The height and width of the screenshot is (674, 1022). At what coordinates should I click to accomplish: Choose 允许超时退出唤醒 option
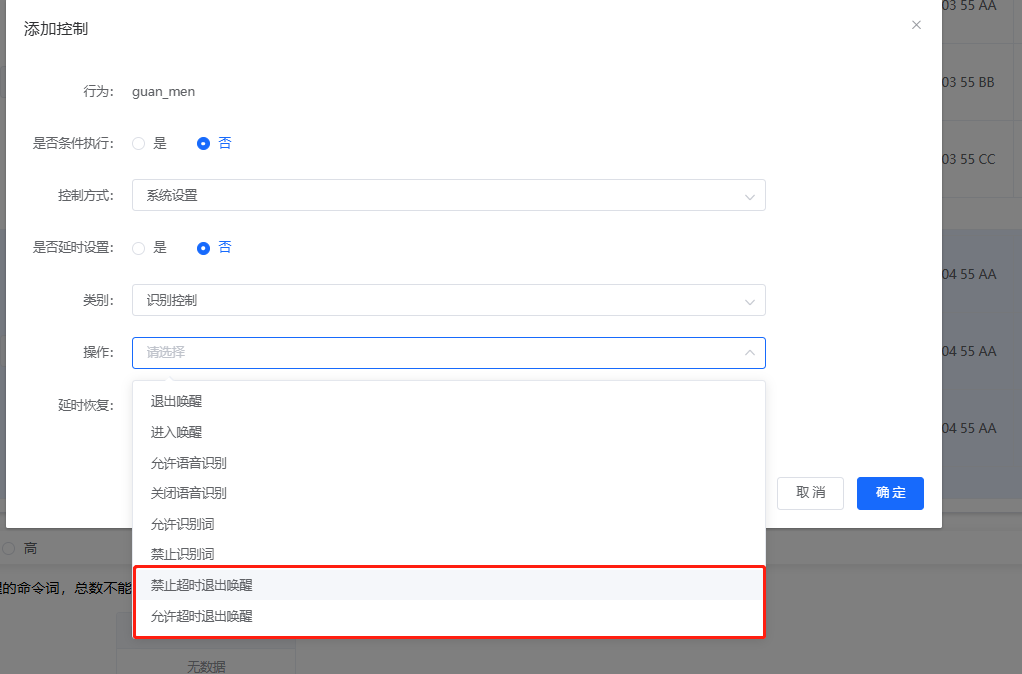click(x=201, y=617)
